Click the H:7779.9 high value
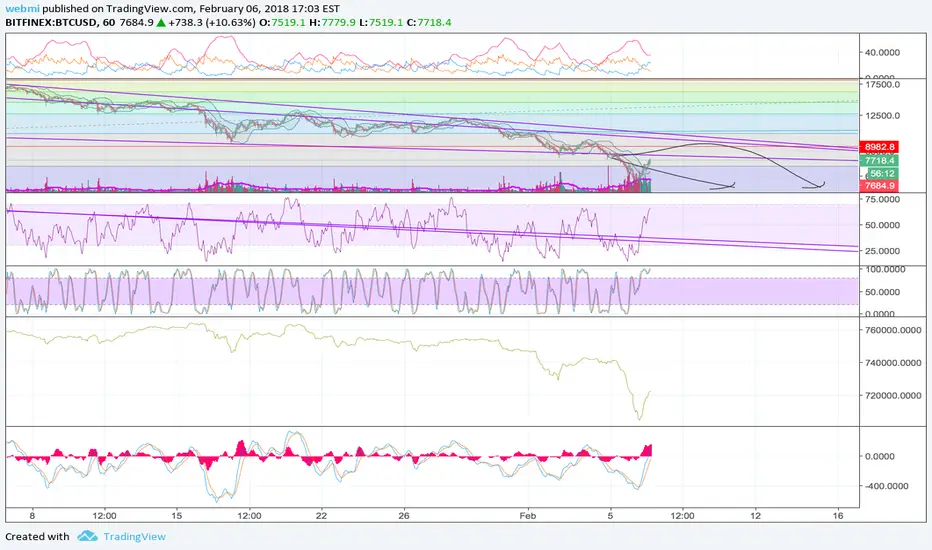Image resolution: width=932 pixels, height=550 pixels. (x=332, y=23)
